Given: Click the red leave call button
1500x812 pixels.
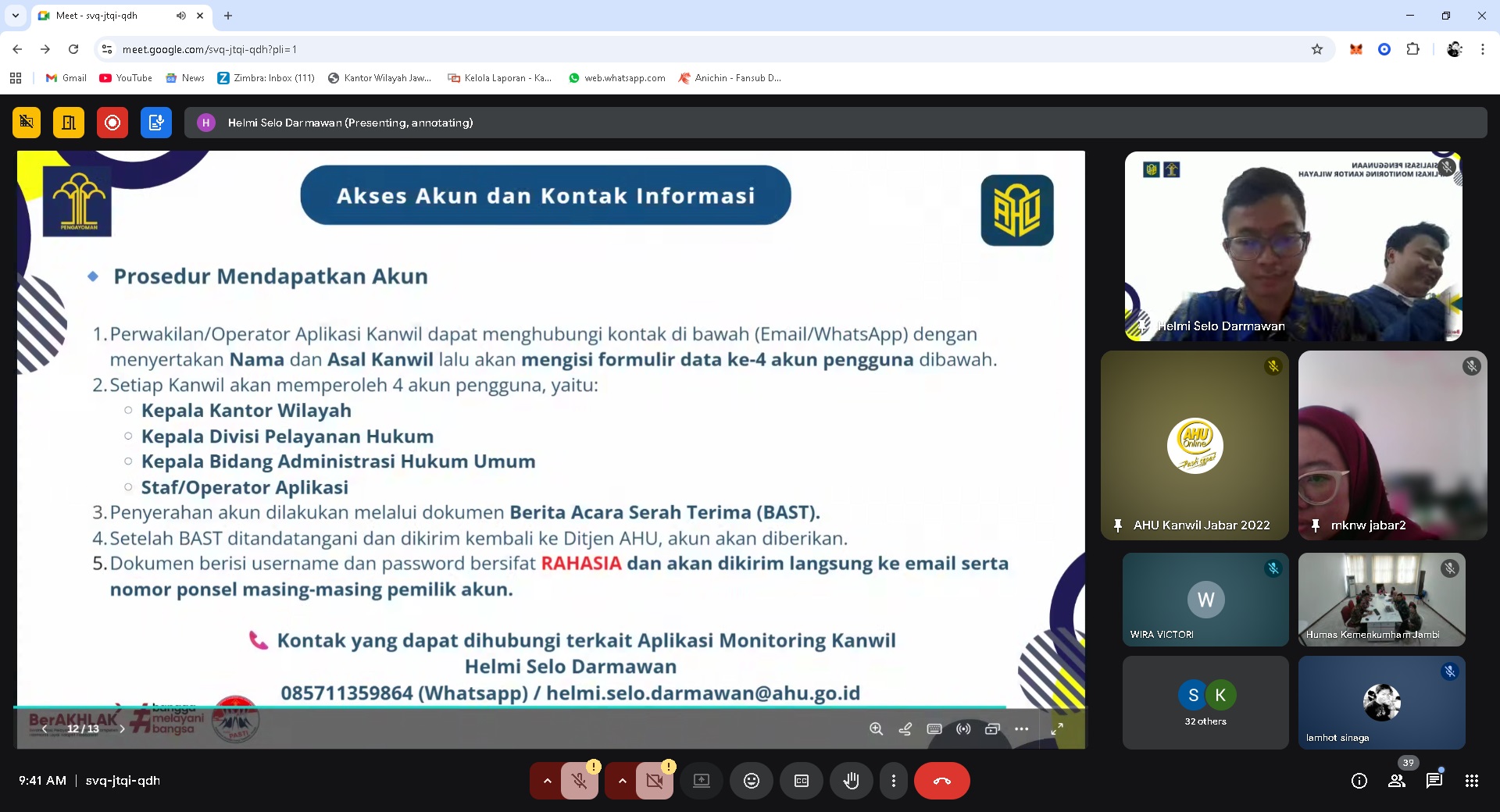Looking at the screenshot, I should pos(941,781).
